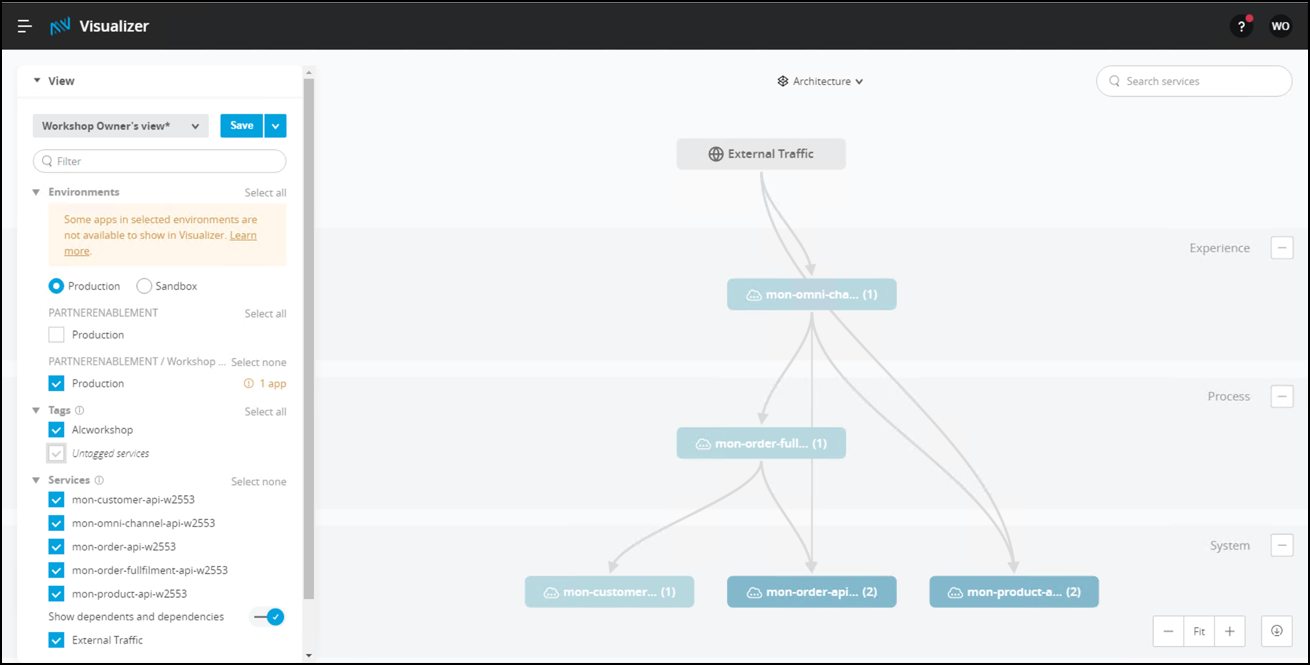Open the Workshop Owner's view dropdown

120,126
